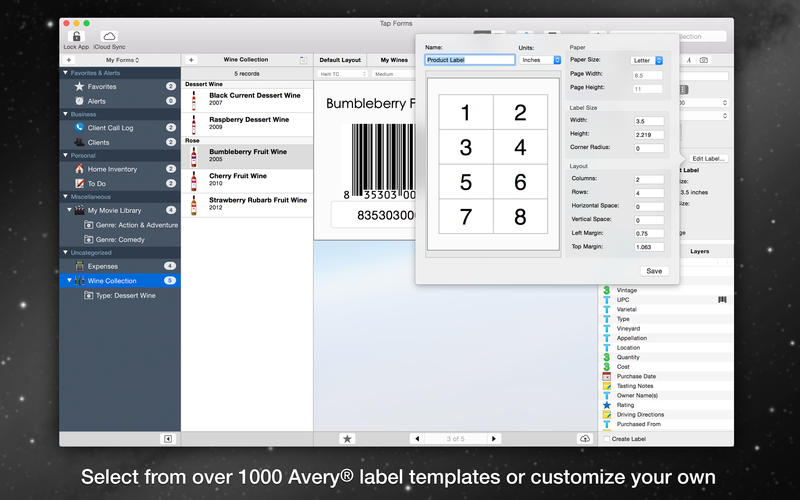Select the Cherry Fruit Wine record
The image size is (800, 500).
tap(237, 176)
